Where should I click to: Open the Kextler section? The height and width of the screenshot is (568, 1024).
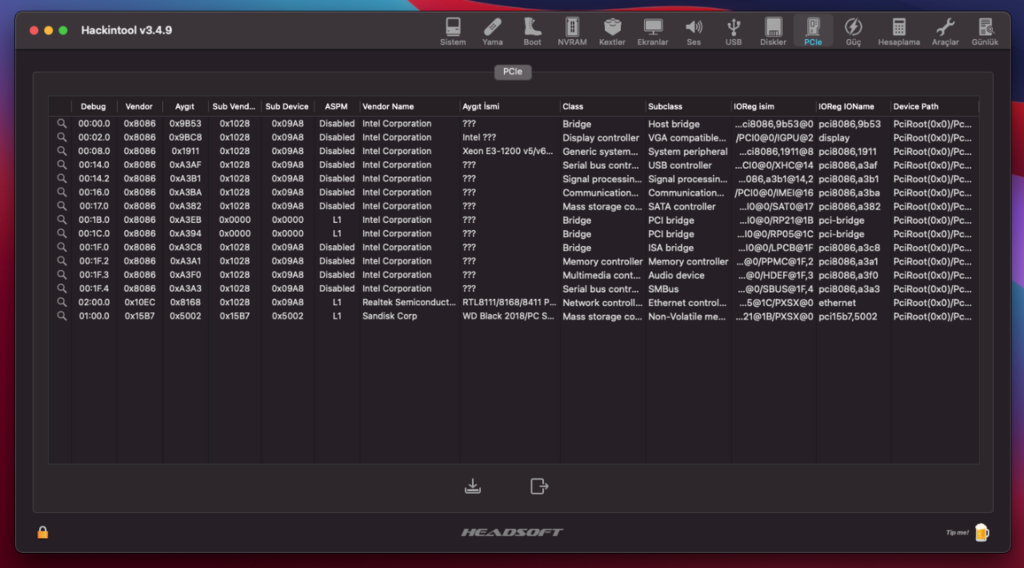tap(612, 31)
